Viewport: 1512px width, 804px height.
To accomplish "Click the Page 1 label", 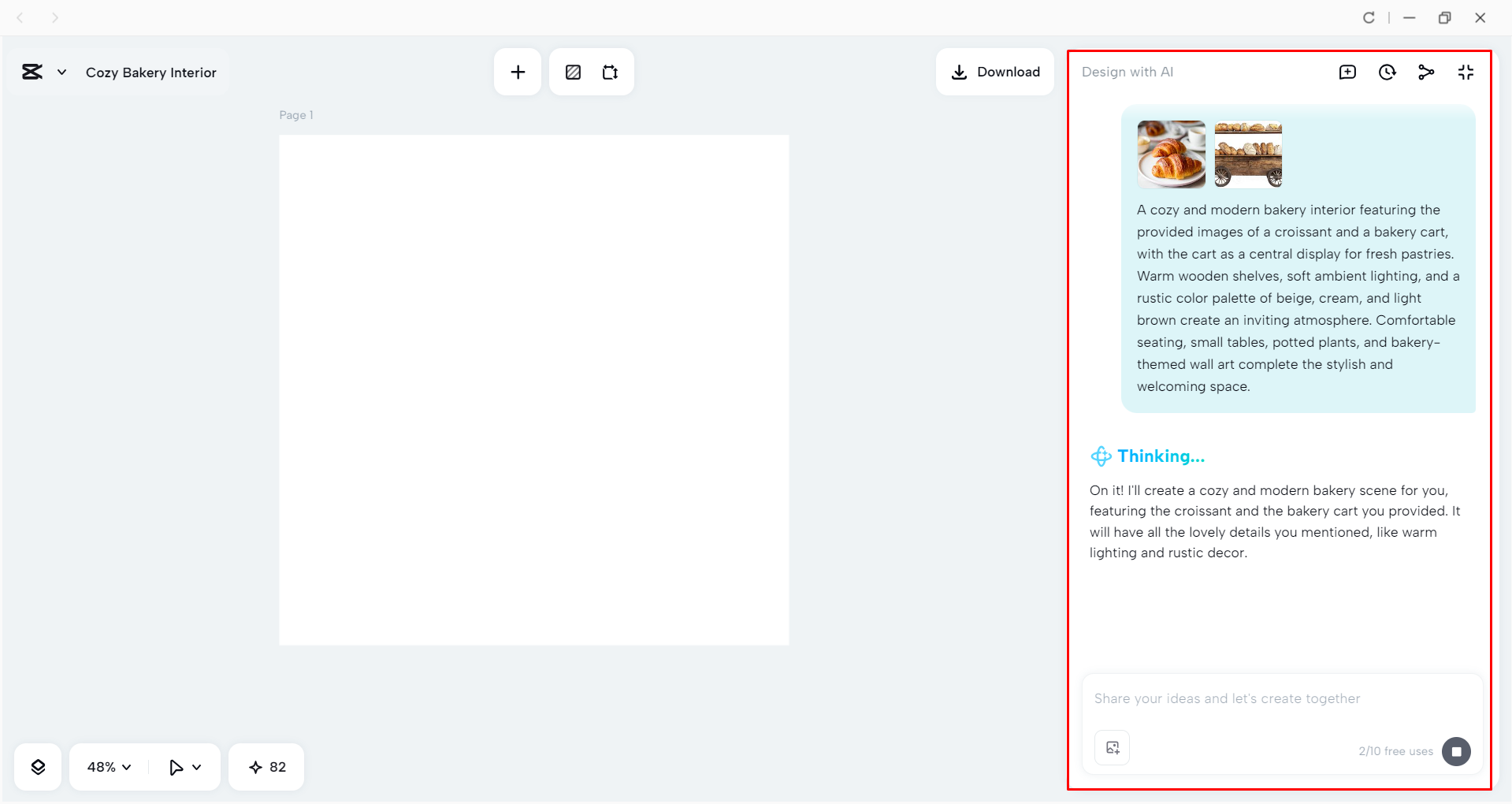I will click(x=296, y=115).
